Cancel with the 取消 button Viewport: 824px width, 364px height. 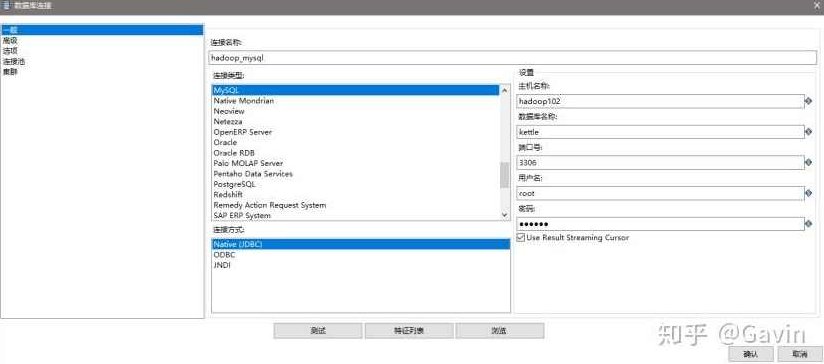click(x=799, y=354)
